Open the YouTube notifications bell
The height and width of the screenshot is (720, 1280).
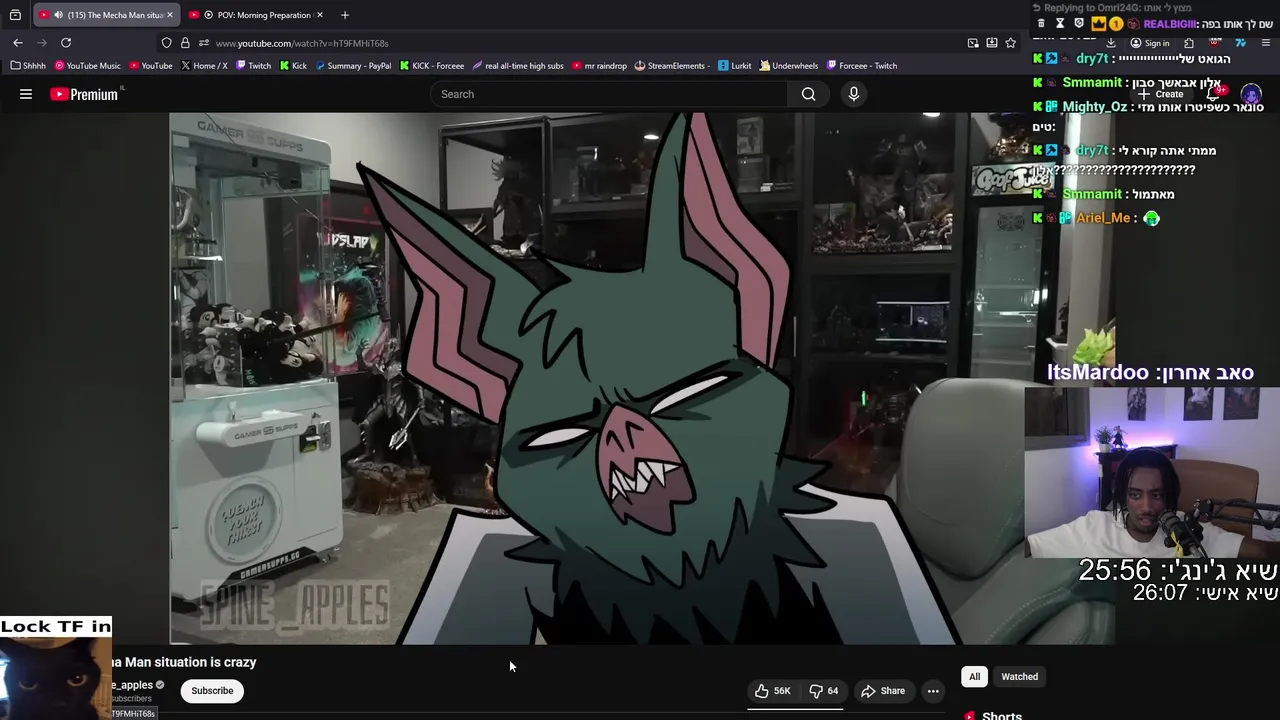tap(1214, 94)
